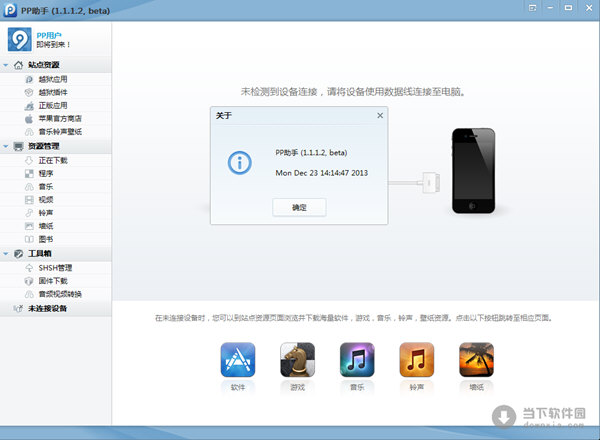Click the SHSH管理 icon
Viewport: 600px width, 440px height.
pyautogui.click(x=29, y=268)
